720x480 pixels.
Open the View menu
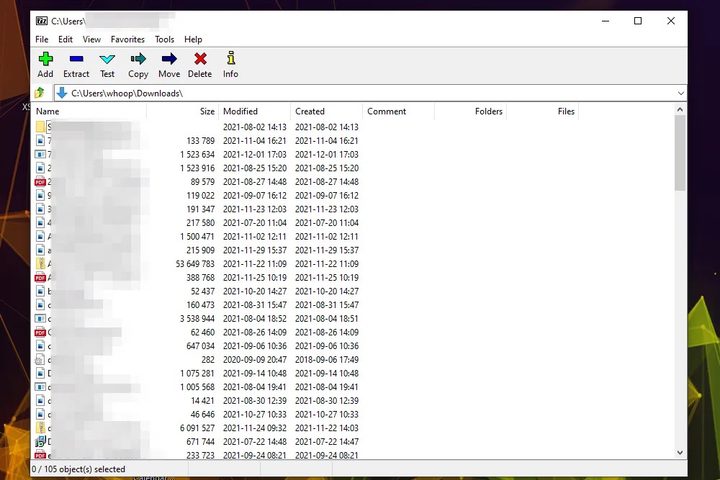click(91, 39)
